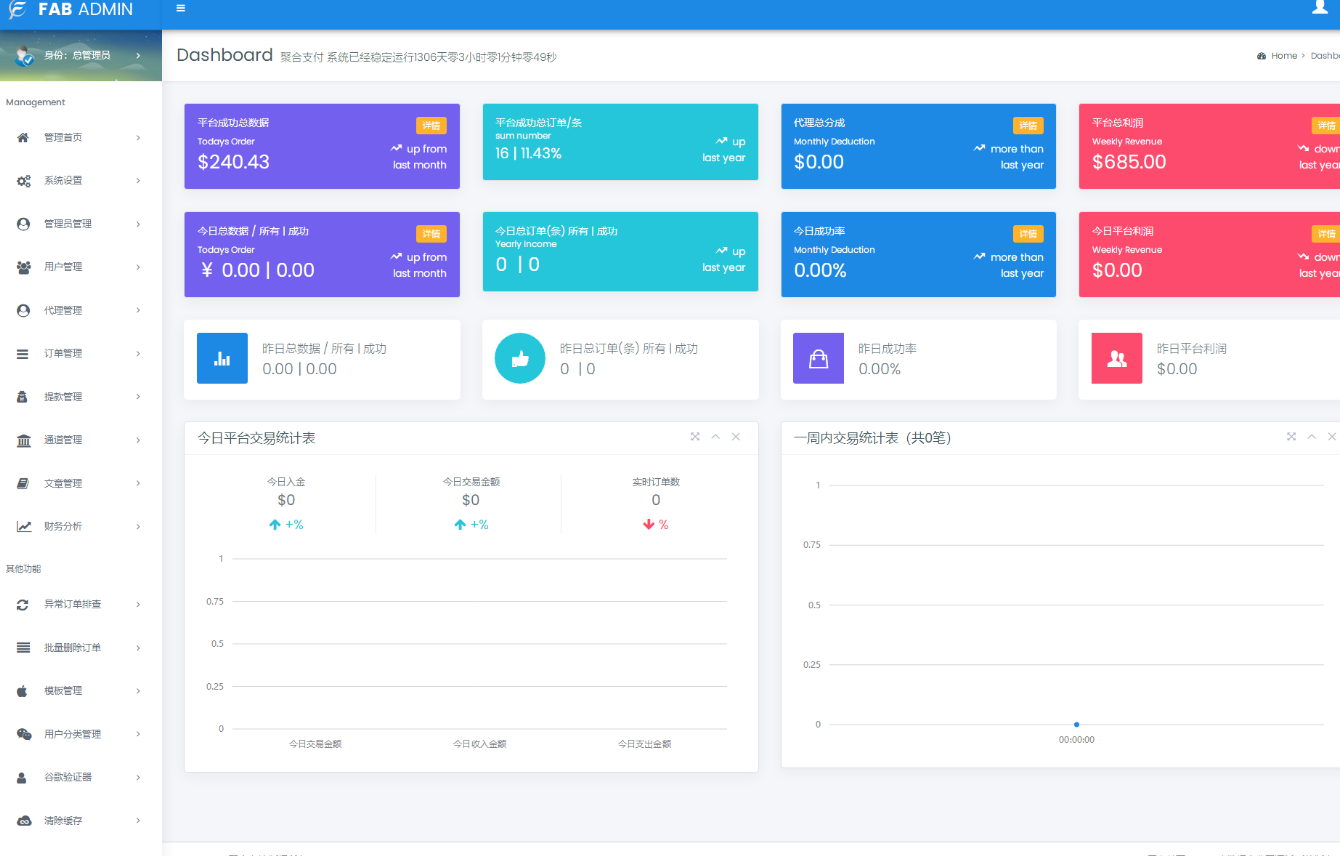Expand the 身份：总管理员 profile chevron
Screen dimensions: 1340x856
138,56
